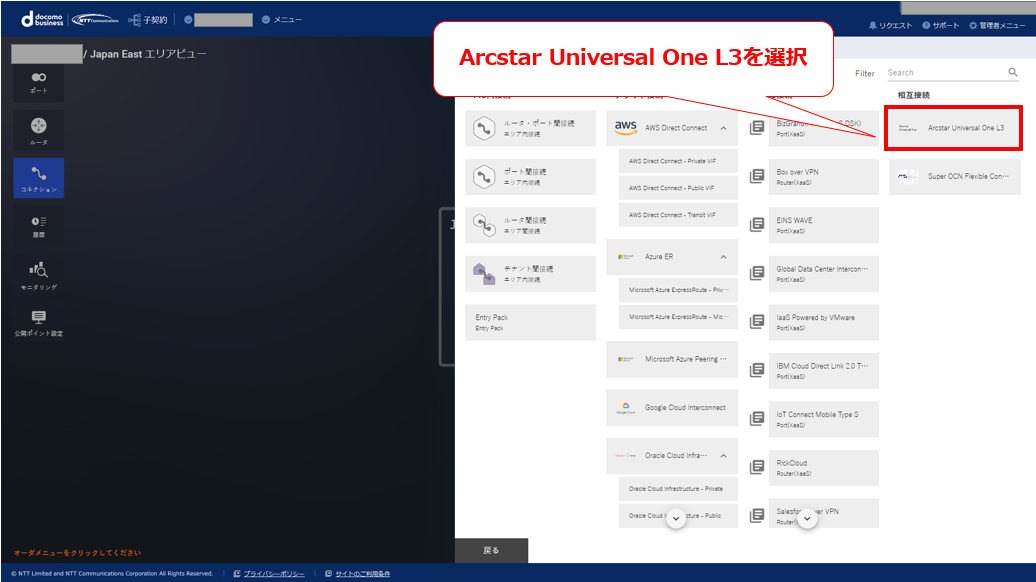Image resolution: width=1036 pixels, height=582 pixels.
Task: Select Arcstar Universal One L3
Action: pos(953,128)
